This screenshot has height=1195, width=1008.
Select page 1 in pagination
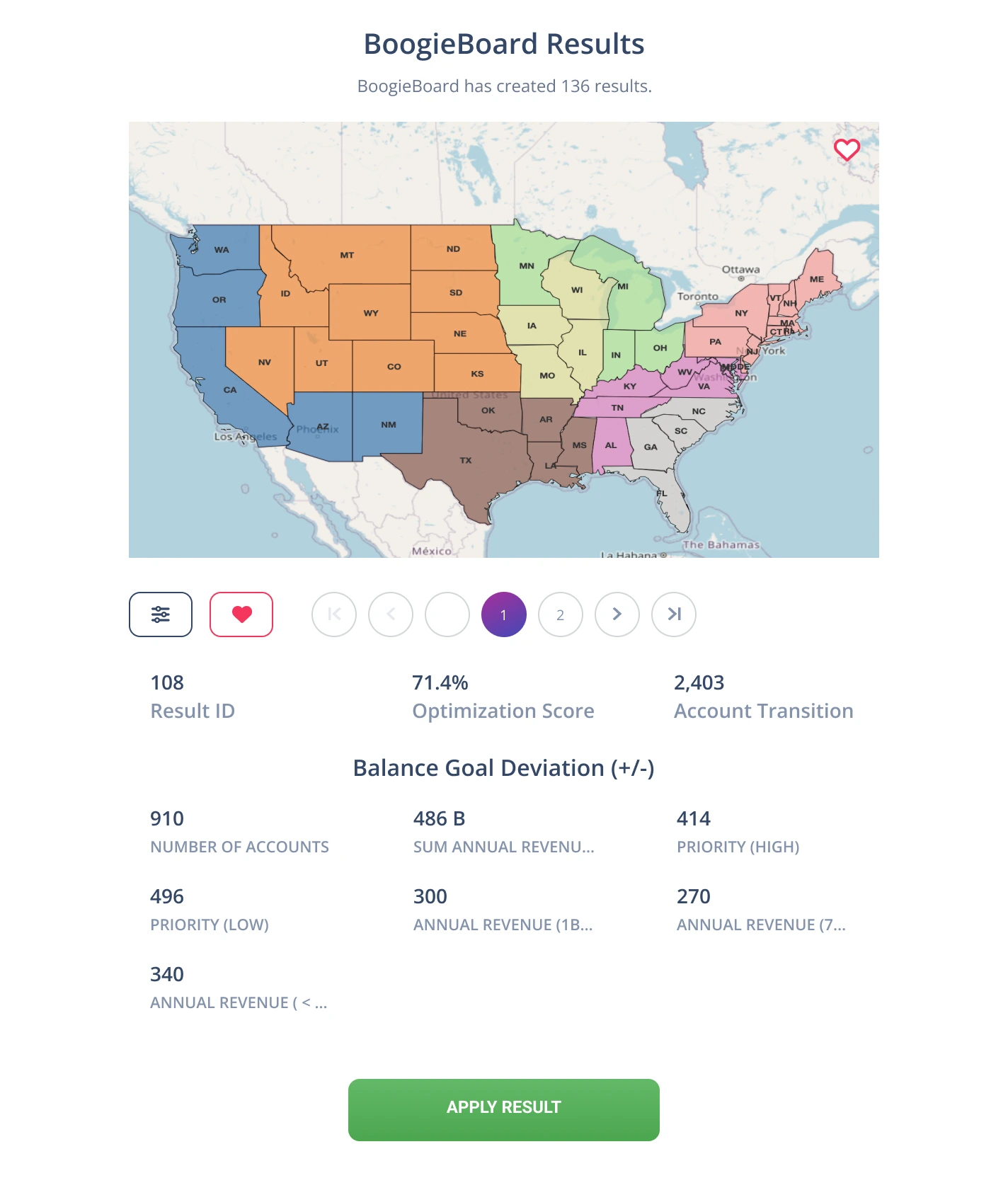pyautogui.click(x=504, y=614)
